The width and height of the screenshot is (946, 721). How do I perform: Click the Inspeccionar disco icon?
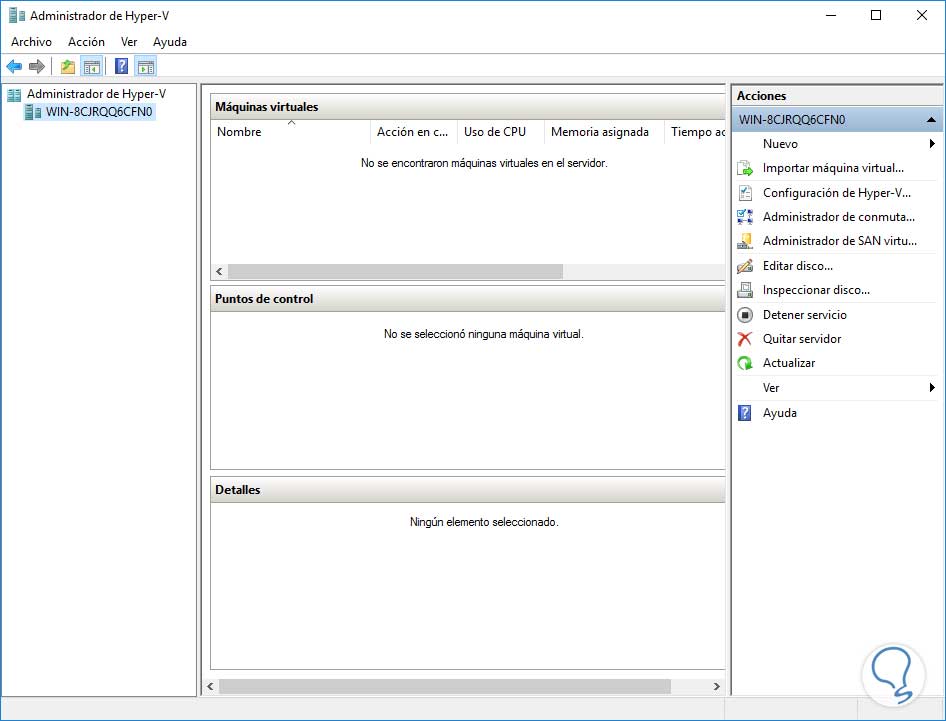pos(745,290)
